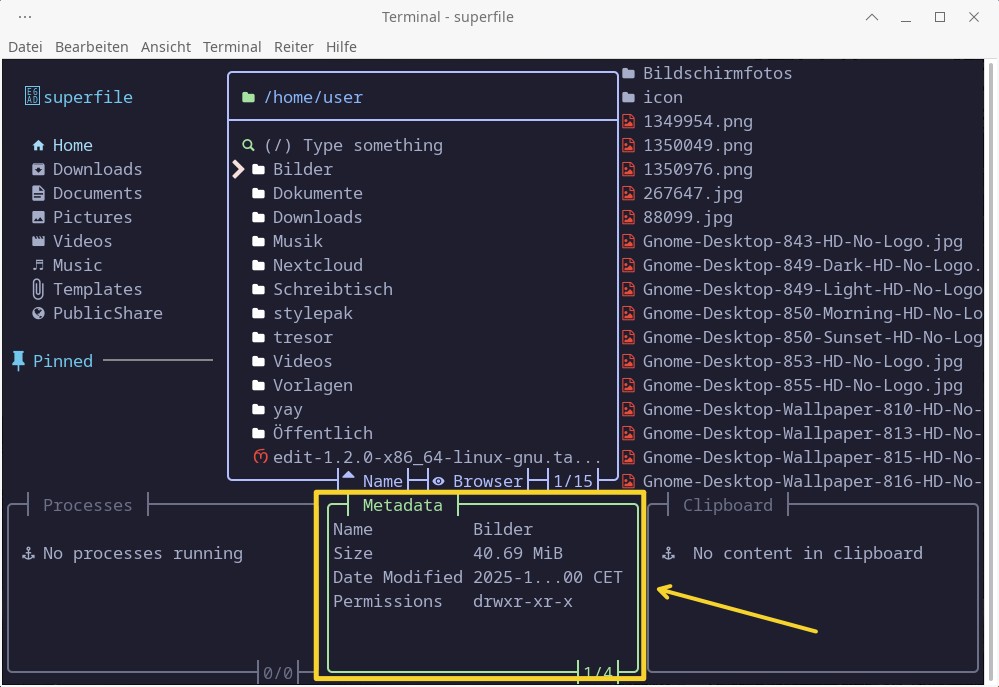999x687 pixels.
Task: Toggle sort direction arrow beside Name
Action: (x=348, y=477)
